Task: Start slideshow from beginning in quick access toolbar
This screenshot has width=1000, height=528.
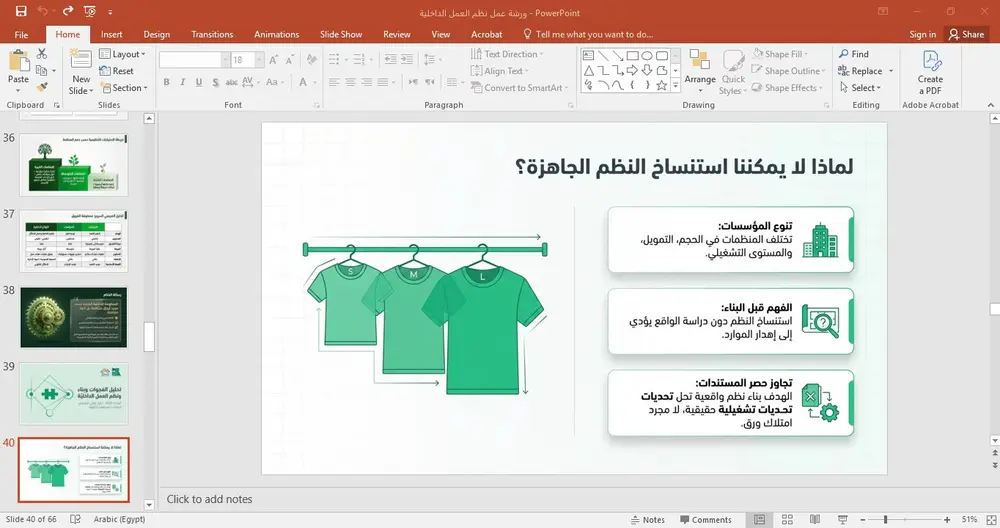Action: click(90, 11)
